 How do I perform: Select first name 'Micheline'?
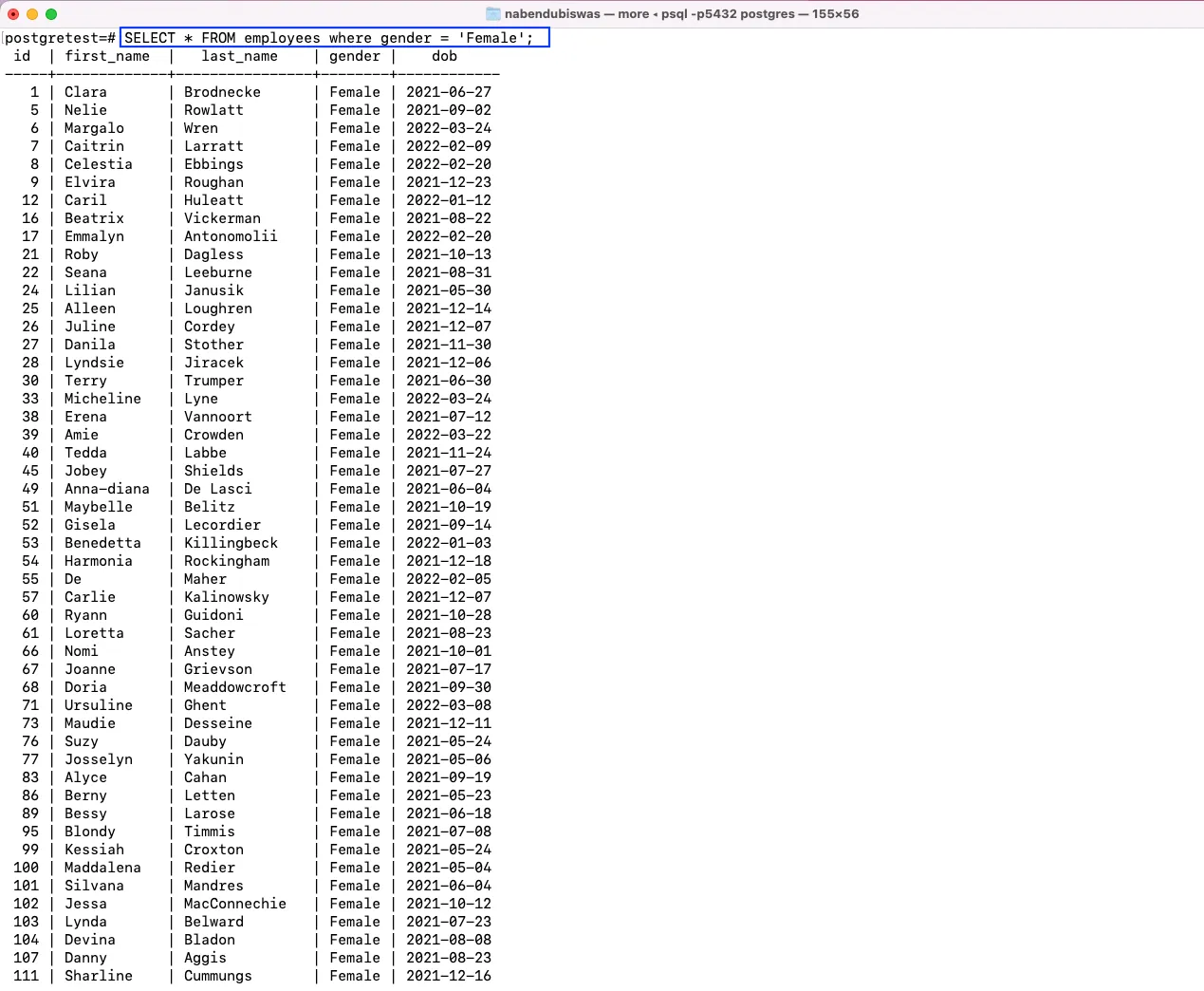(x=102, y=399)
